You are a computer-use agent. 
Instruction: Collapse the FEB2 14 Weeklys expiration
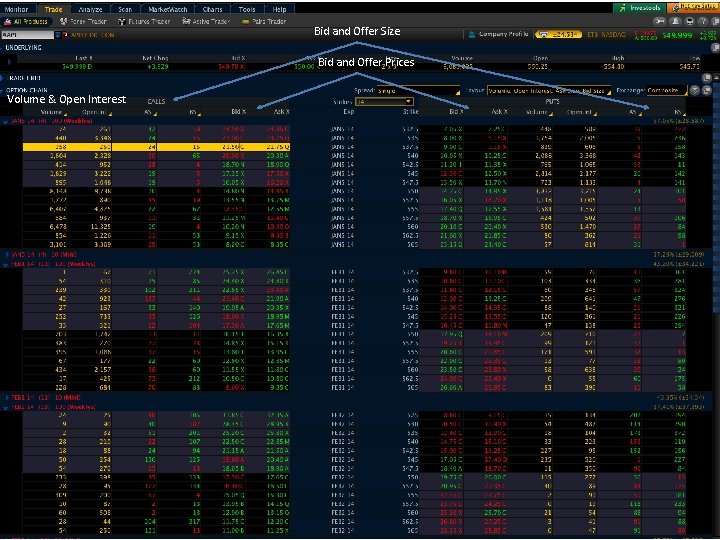point(6,407)
